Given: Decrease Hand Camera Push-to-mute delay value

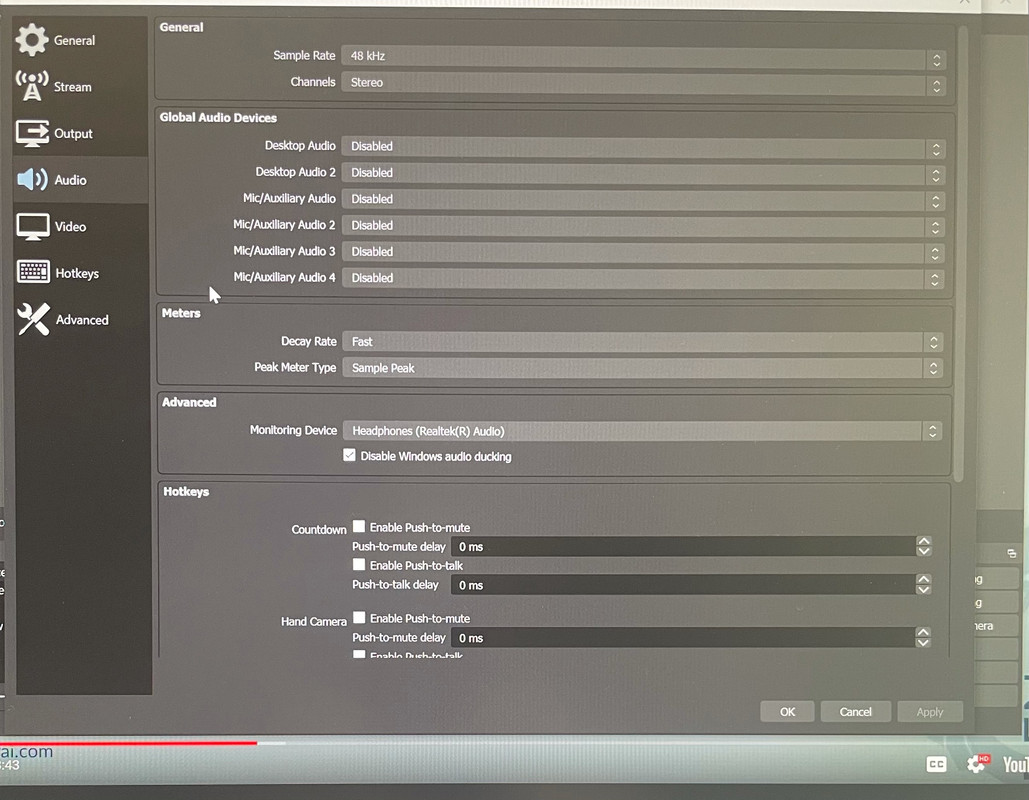Looking at the screenshot, I should tap(923, 642).
